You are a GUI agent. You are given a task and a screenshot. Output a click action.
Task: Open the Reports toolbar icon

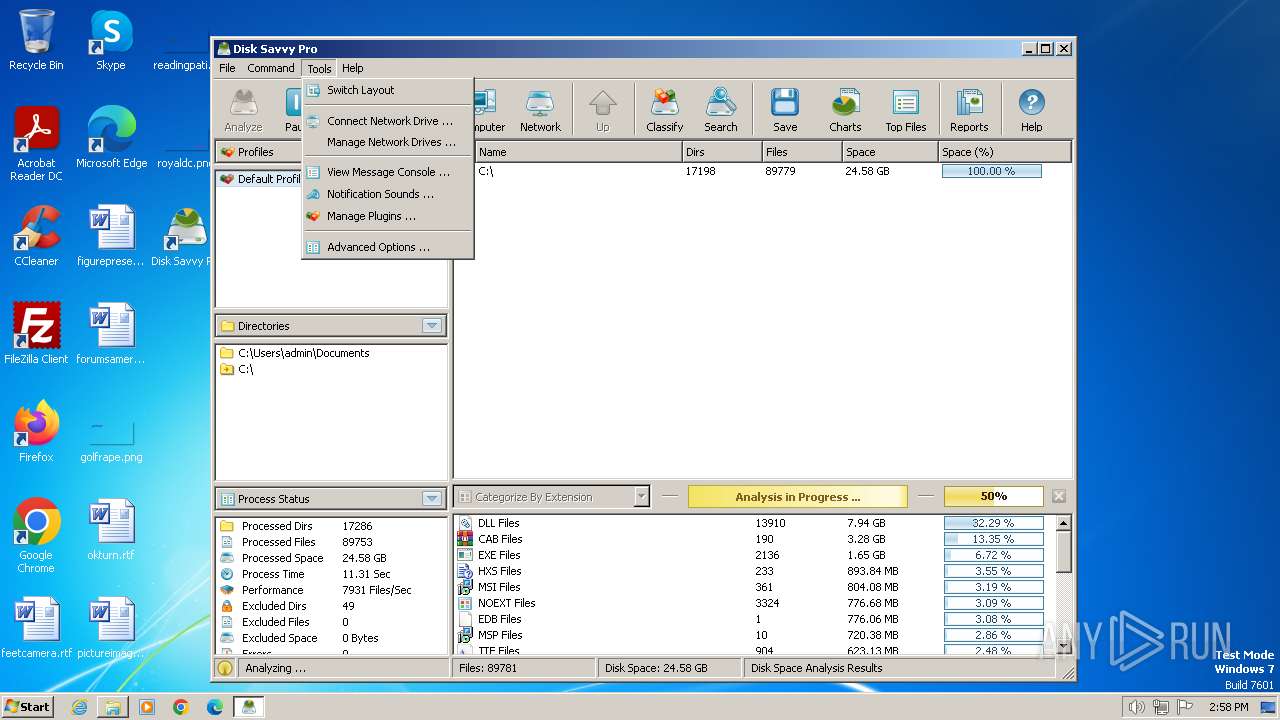[969, 110]
